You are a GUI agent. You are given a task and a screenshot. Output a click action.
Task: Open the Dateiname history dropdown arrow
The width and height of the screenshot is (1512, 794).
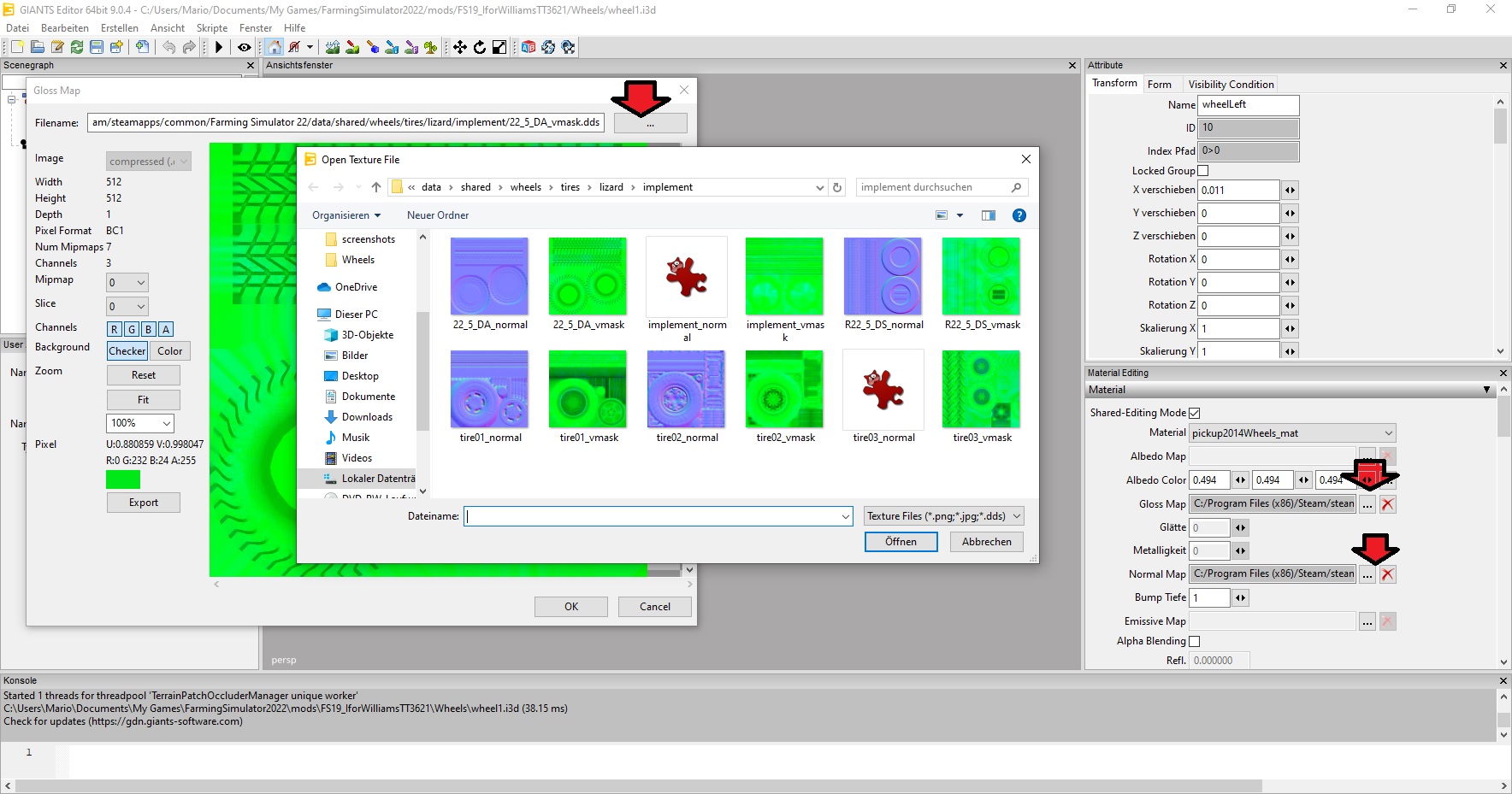[x=846, y=516]
